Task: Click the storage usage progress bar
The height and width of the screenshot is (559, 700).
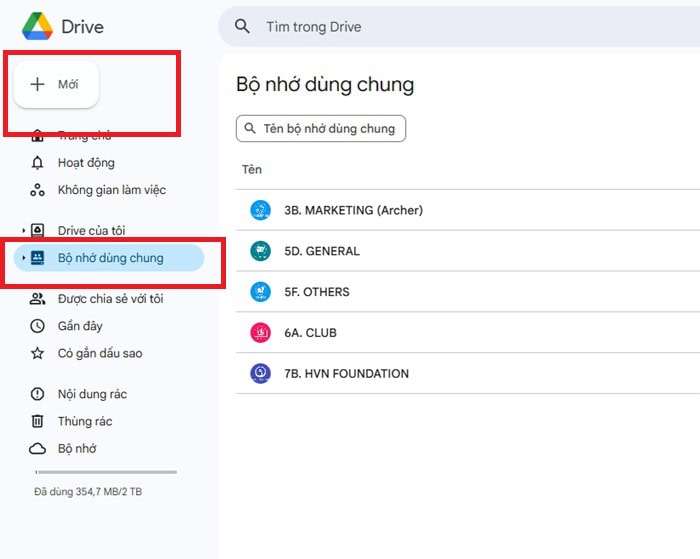Action: tap(105, 472)
